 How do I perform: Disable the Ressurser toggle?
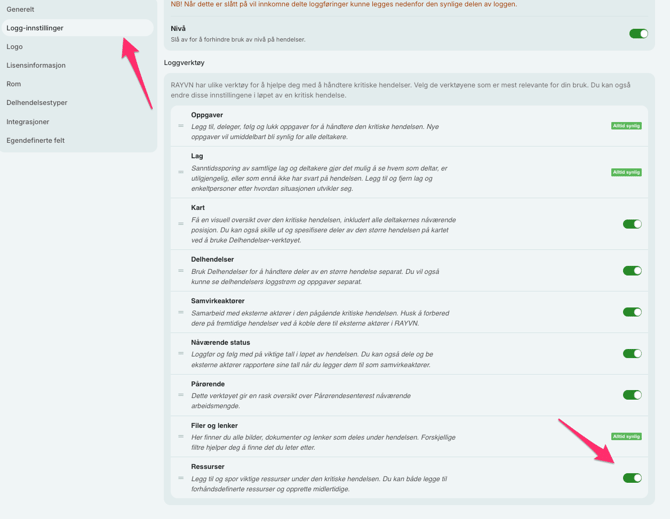pos(632,478)
